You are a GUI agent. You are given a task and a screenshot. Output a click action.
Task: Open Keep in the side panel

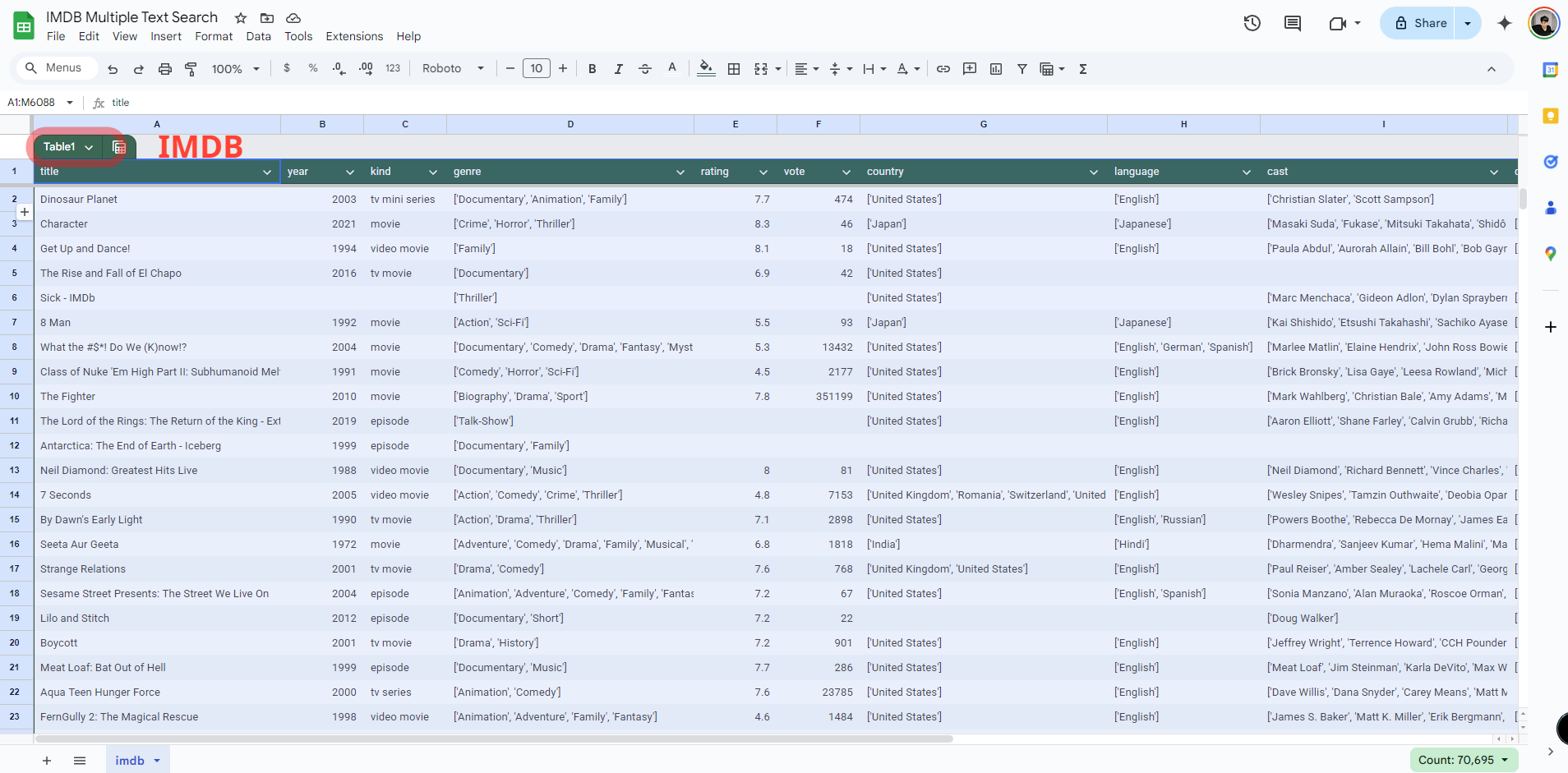click(x=1550, y=116)
